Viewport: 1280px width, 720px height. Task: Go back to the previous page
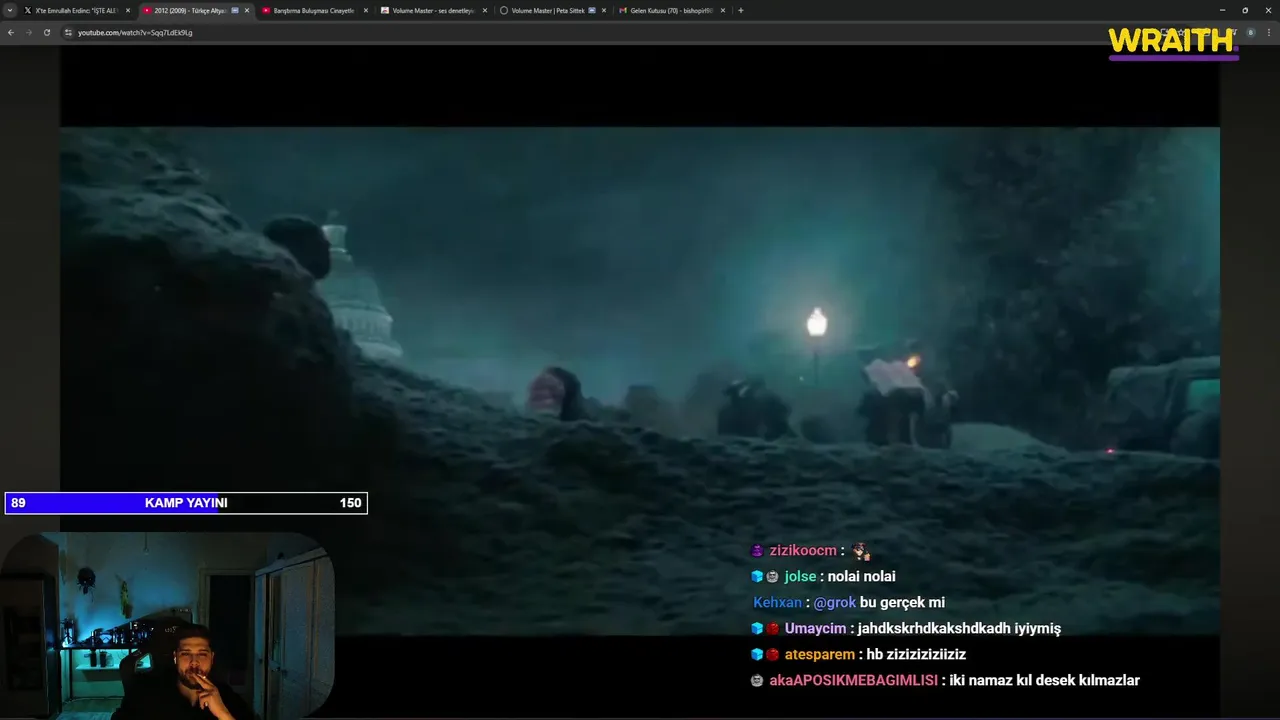click(x=11, y=32)
